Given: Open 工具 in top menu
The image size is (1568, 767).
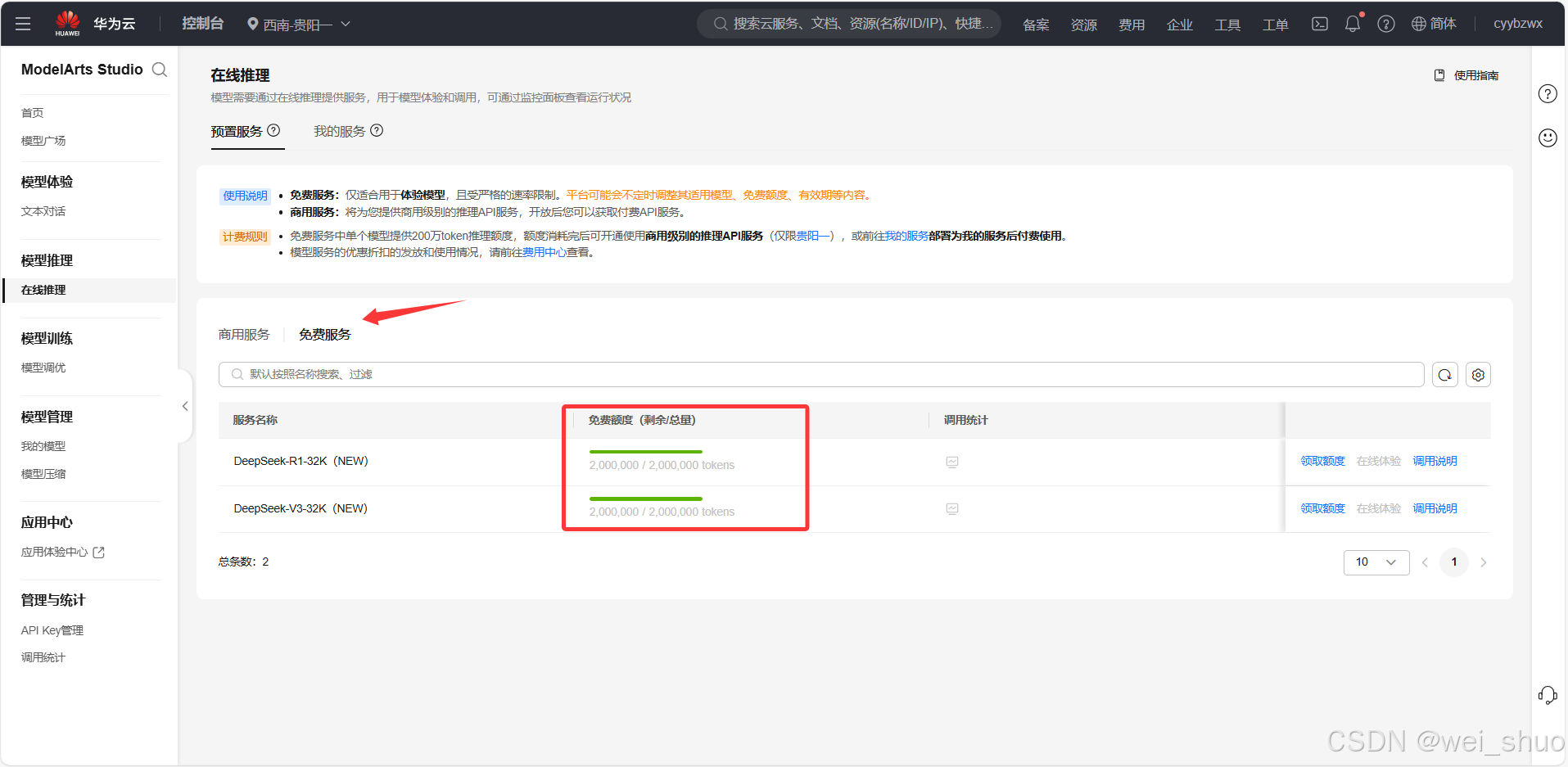Looking at the screenshot, I should coord(1227,25).
